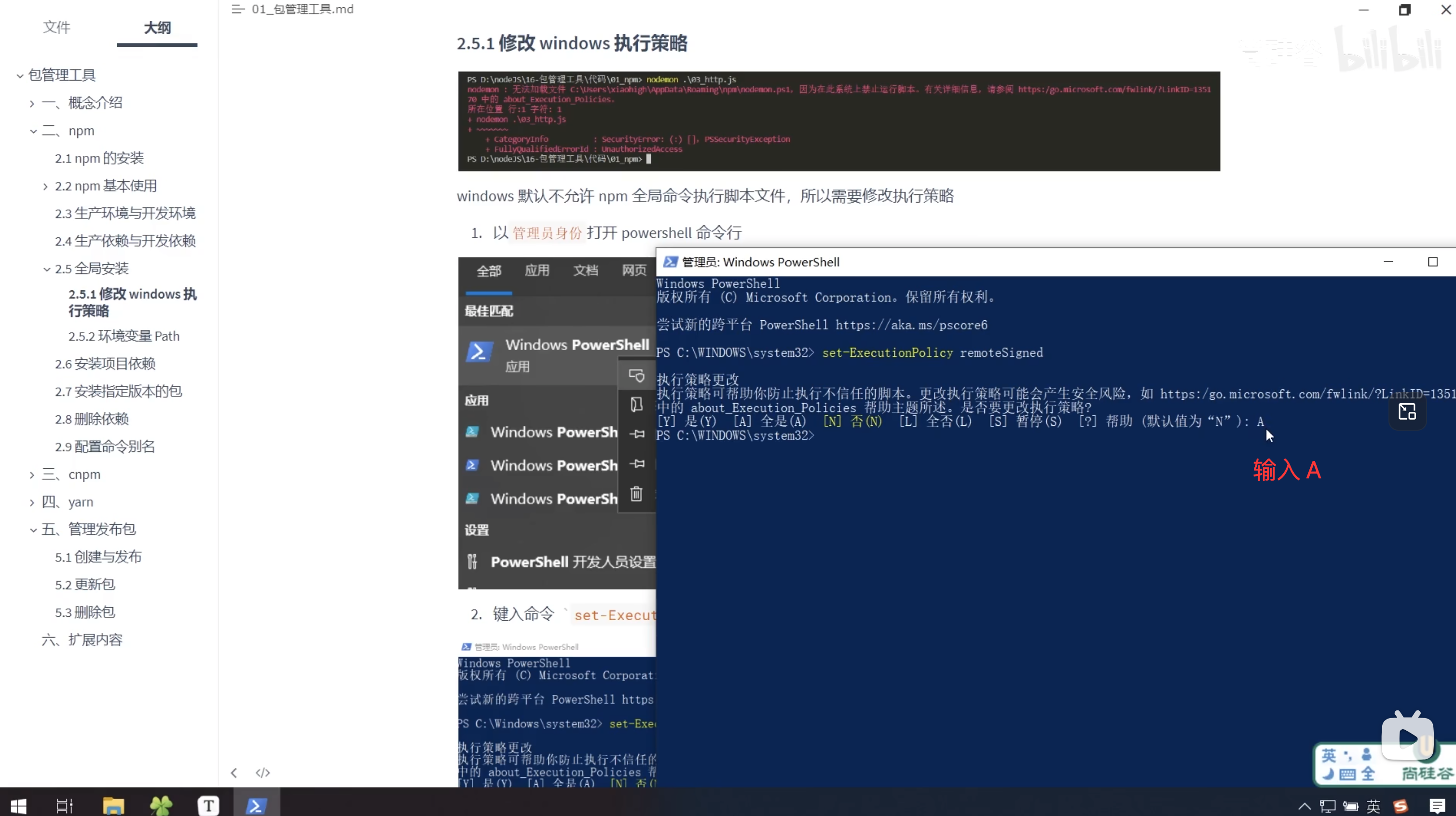Click the Sogou input tray icon
Screen dimensions: 1456x816
pos(1401,805)
